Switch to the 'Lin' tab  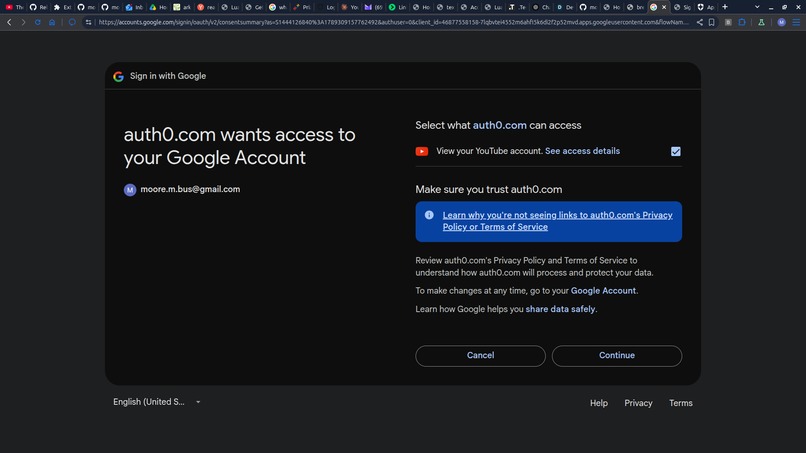coord(397,7)
